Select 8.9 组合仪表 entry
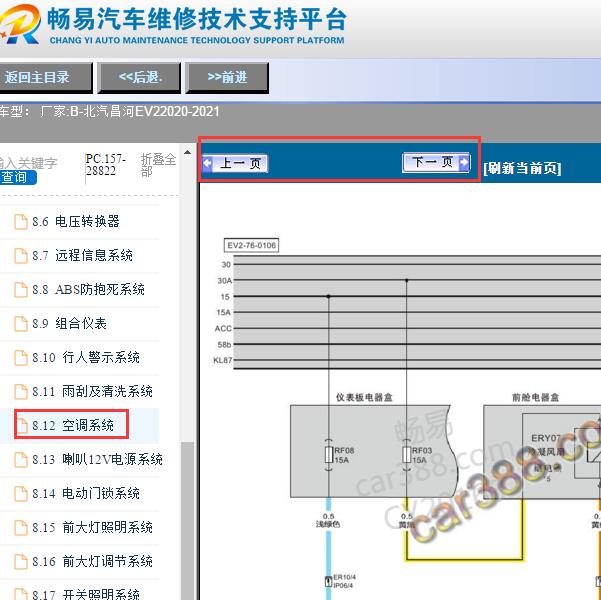 [69, 324]
